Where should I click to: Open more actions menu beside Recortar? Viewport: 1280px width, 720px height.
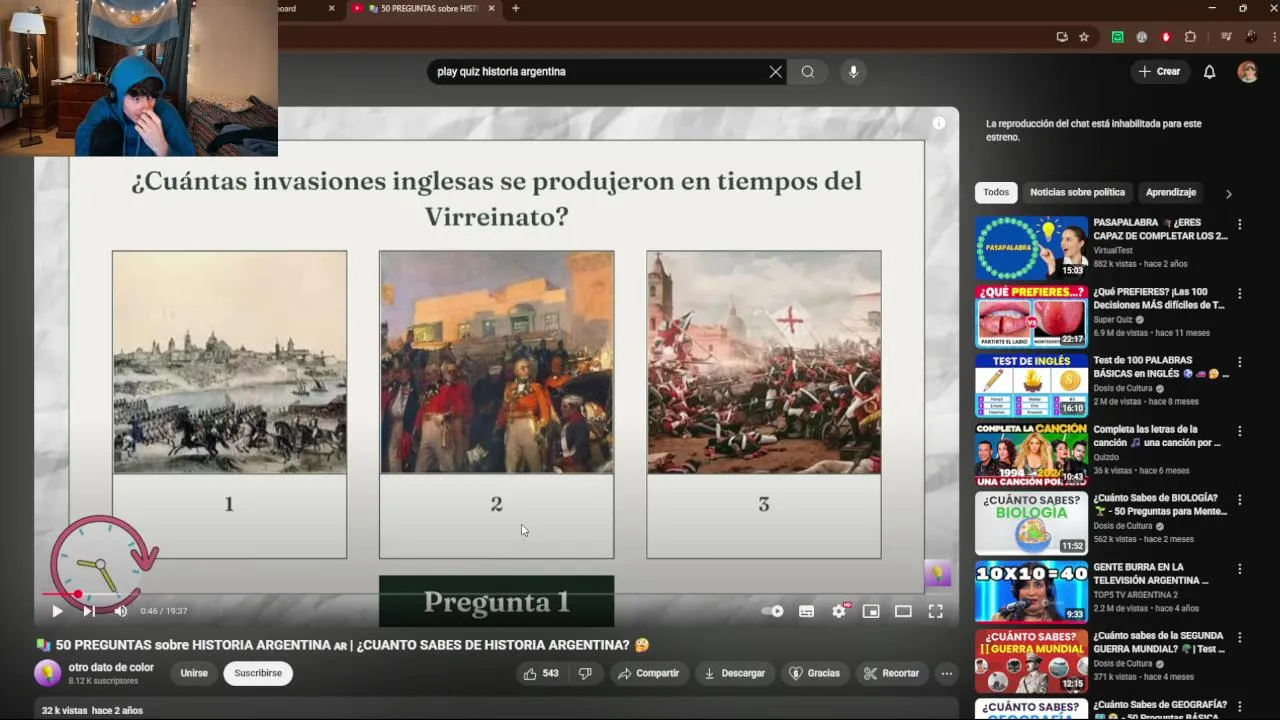pyautogui.click(x=946, y=674)
